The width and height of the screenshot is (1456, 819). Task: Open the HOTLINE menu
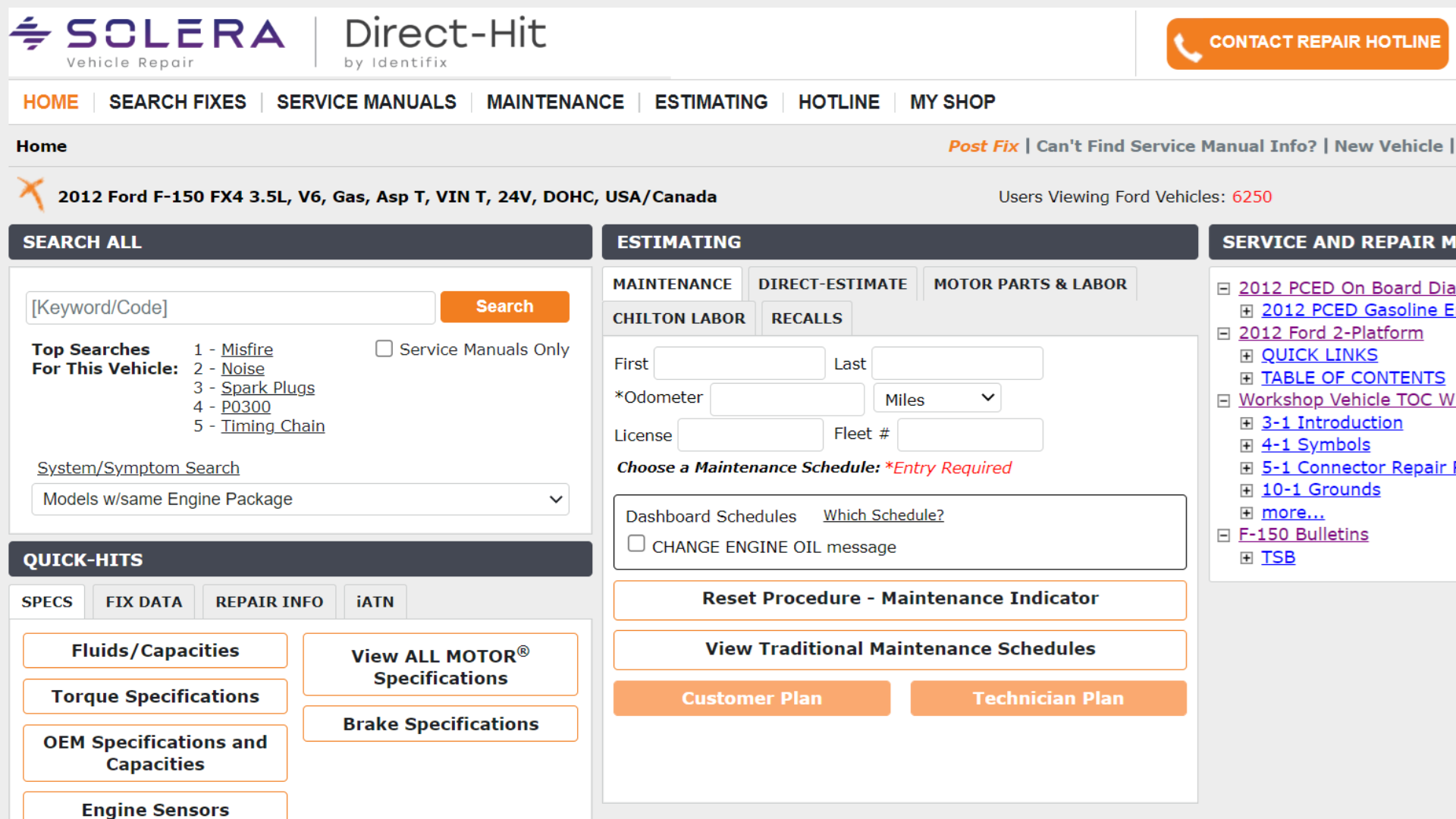click(839, 102)
